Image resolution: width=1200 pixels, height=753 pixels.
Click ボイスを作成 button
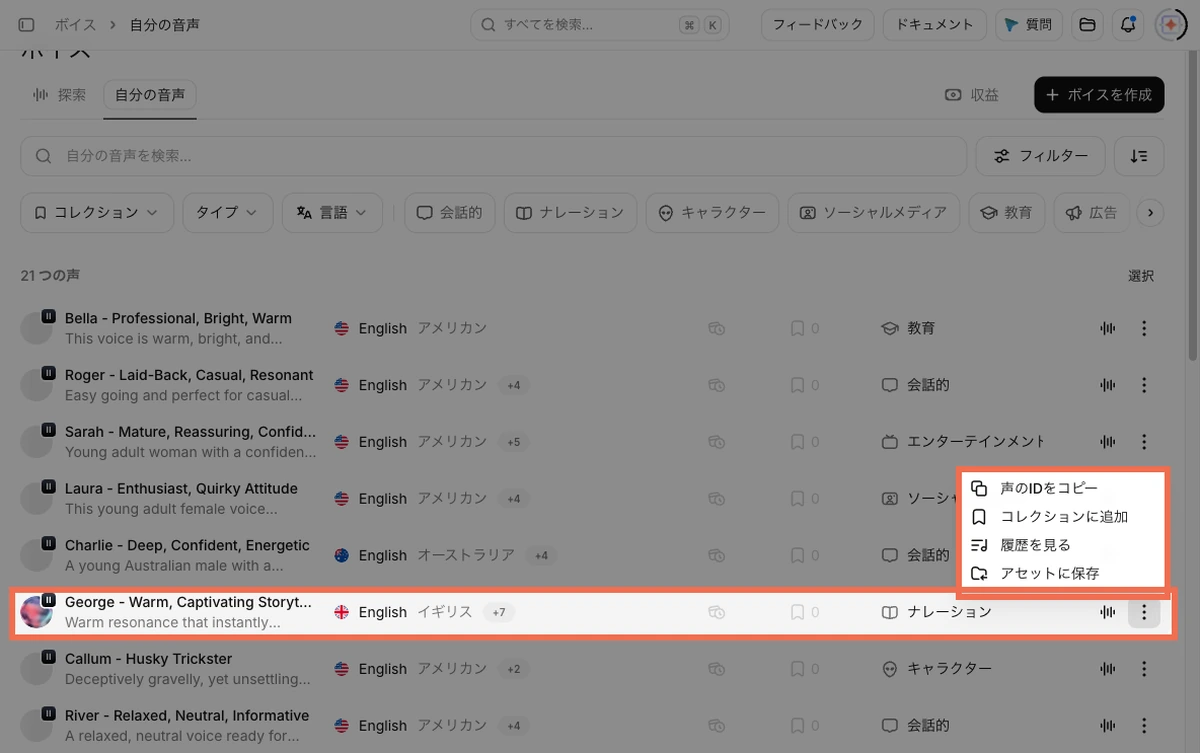click(1099, 95)
